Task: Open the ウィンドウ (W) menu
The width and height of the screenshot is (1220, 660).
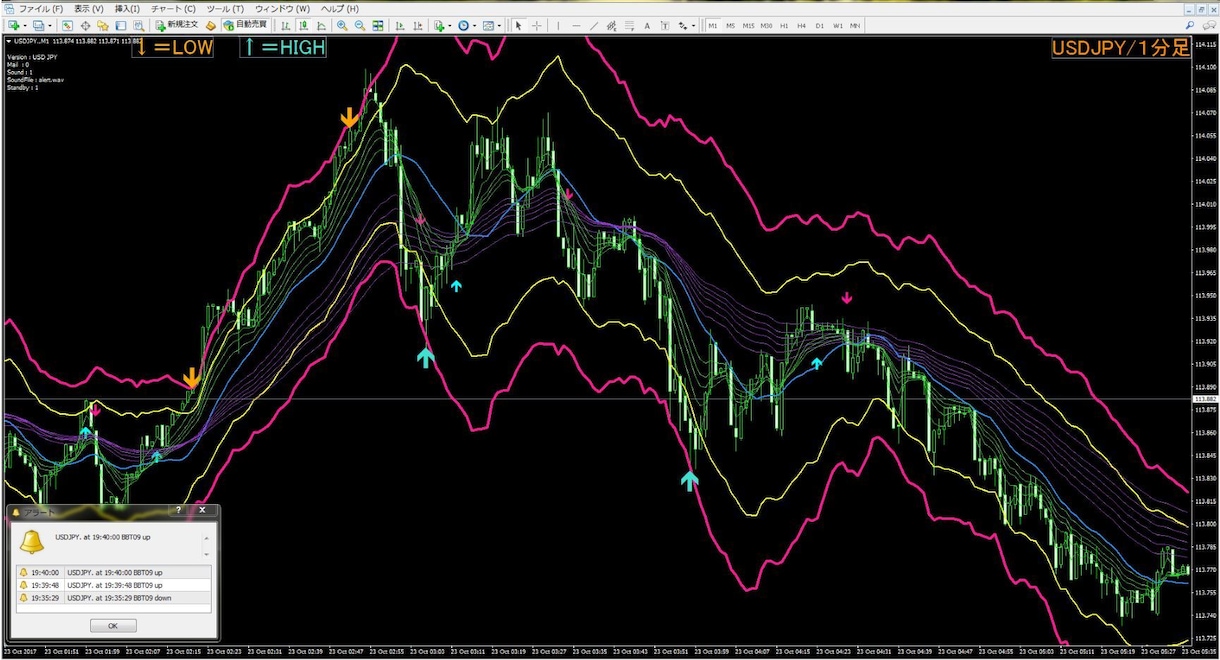Action: (x=283, y=8)
